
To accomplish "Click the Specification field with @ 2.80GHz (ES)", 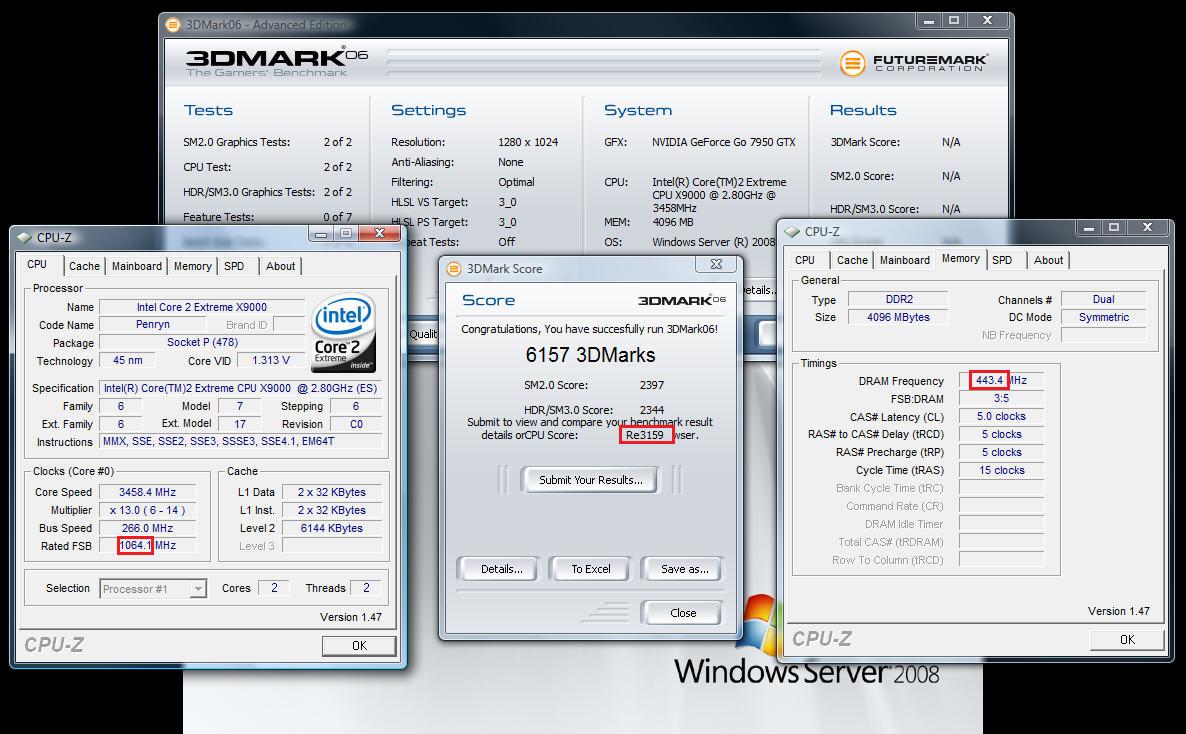I will coord(241,387).
